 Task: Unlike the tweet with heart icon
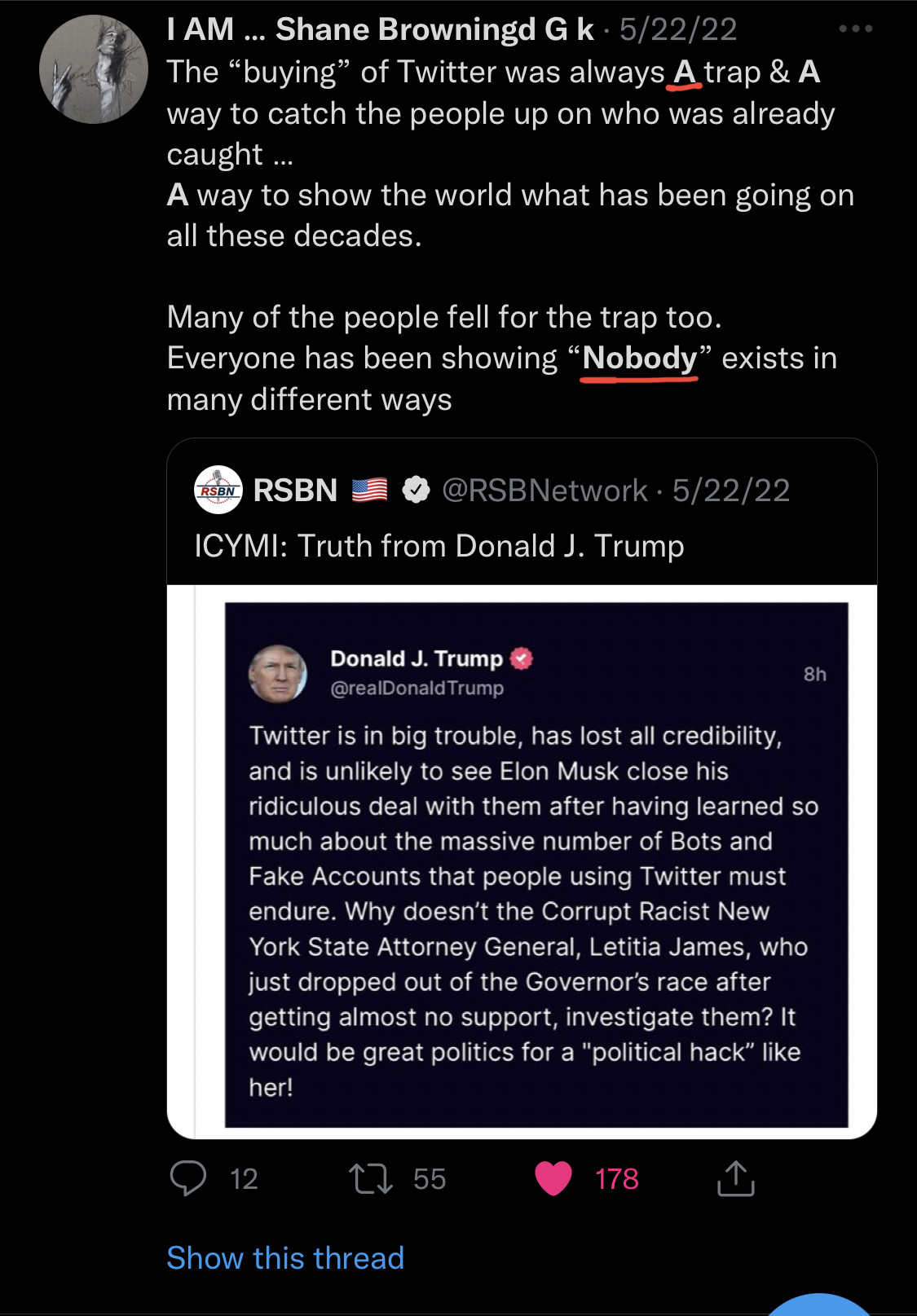pyautogui.click(x=553, y=1178)
